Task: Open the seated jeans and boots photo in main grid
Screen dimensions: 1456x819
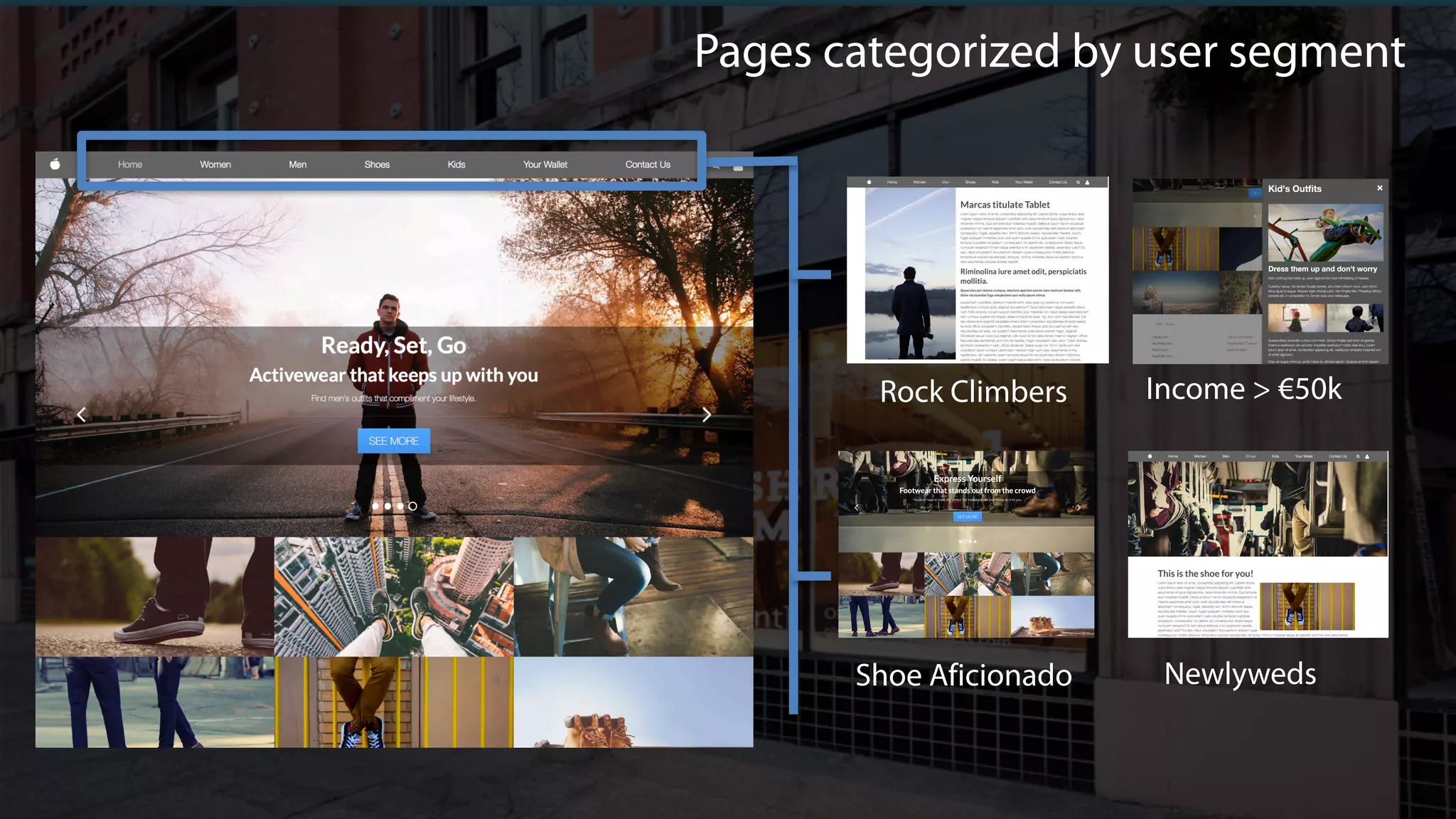Action: click(633, 596)
